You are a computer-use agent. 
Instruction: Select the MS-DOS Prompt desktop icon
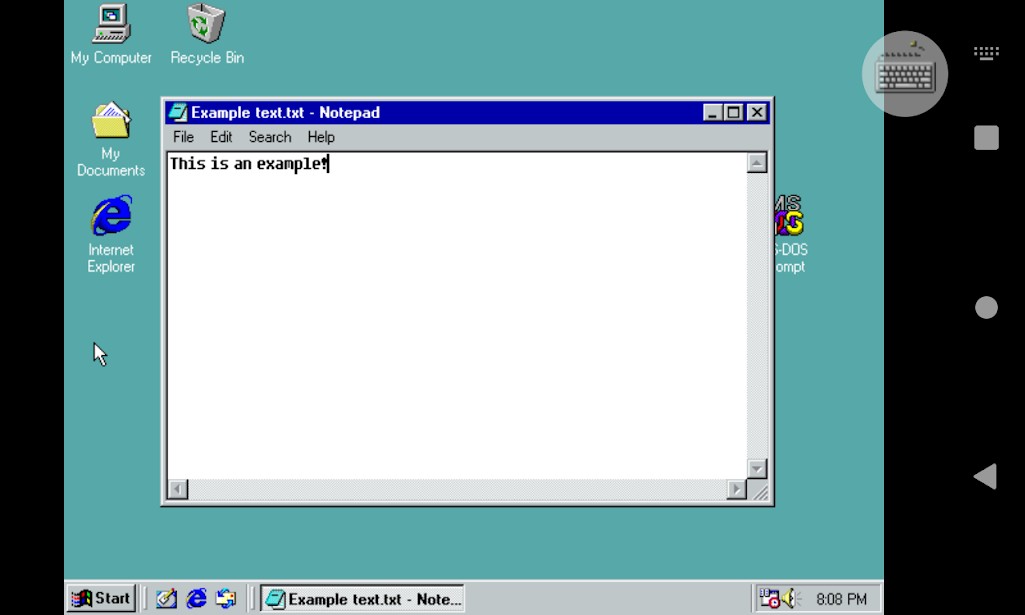point(790,234)
